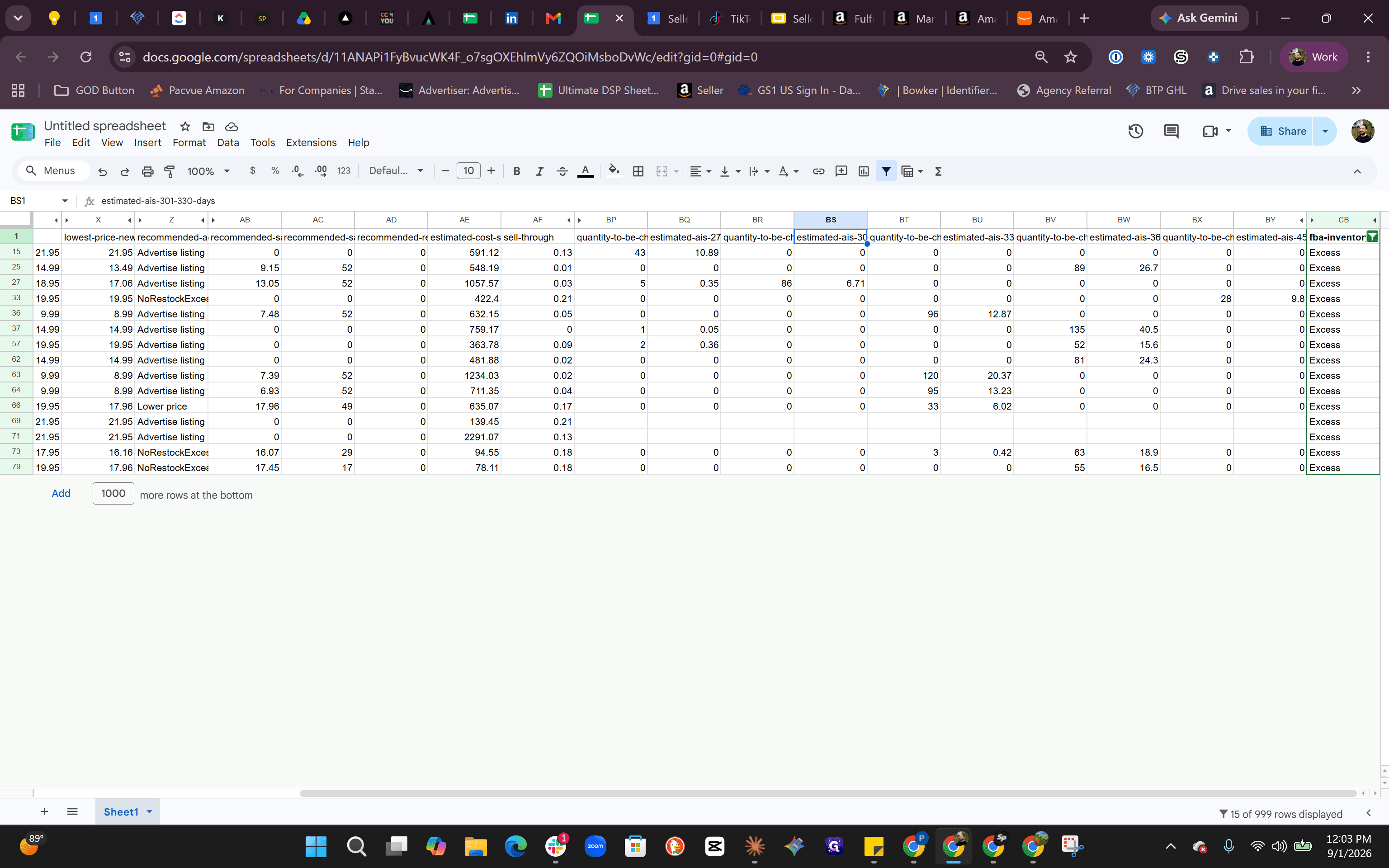This screenshot has width=1389, height=868.
Task: Click the Move to folder icon
Action: pyautogui.click(x=208, y=126)
